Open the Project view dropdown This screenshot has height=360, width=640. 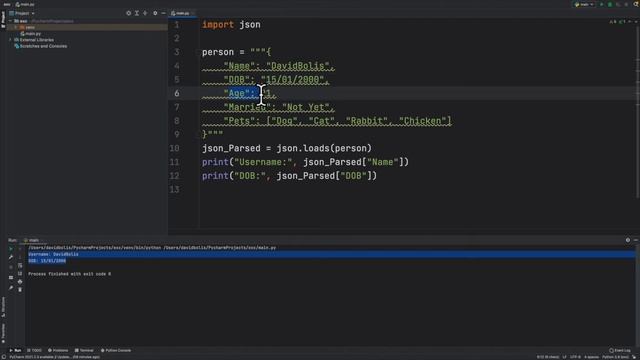click(22, 13)
